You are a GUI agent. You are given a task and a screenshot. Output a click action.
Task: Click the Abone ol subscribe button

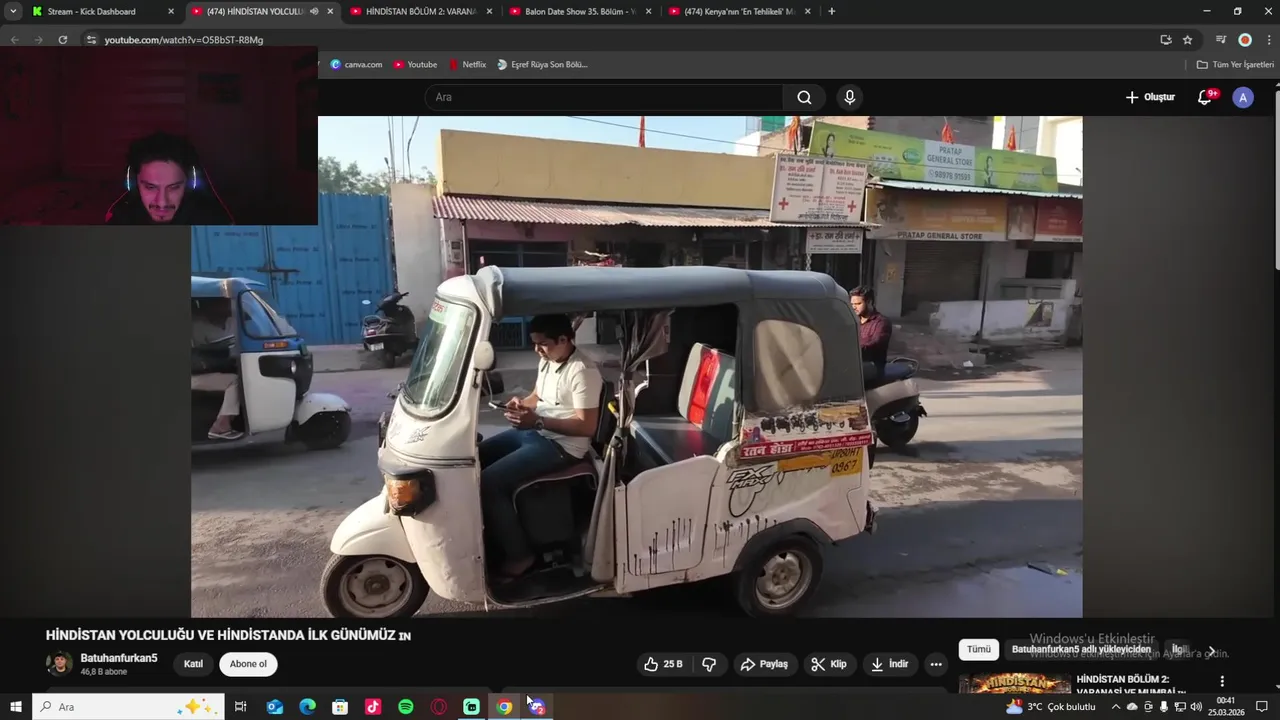248,664
